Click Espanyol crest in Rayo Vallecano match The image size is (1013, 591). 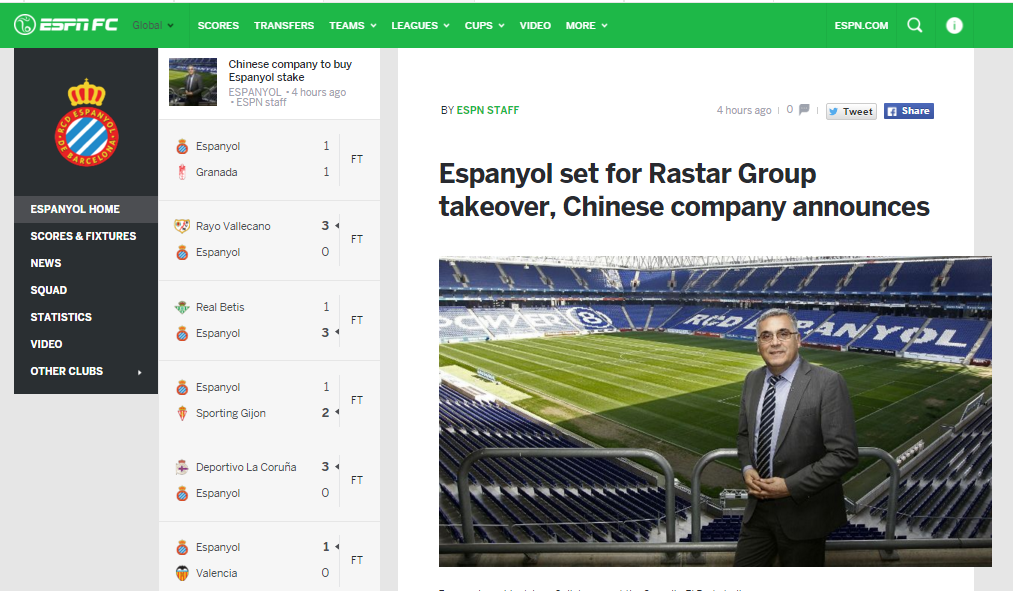coord(182,253)
